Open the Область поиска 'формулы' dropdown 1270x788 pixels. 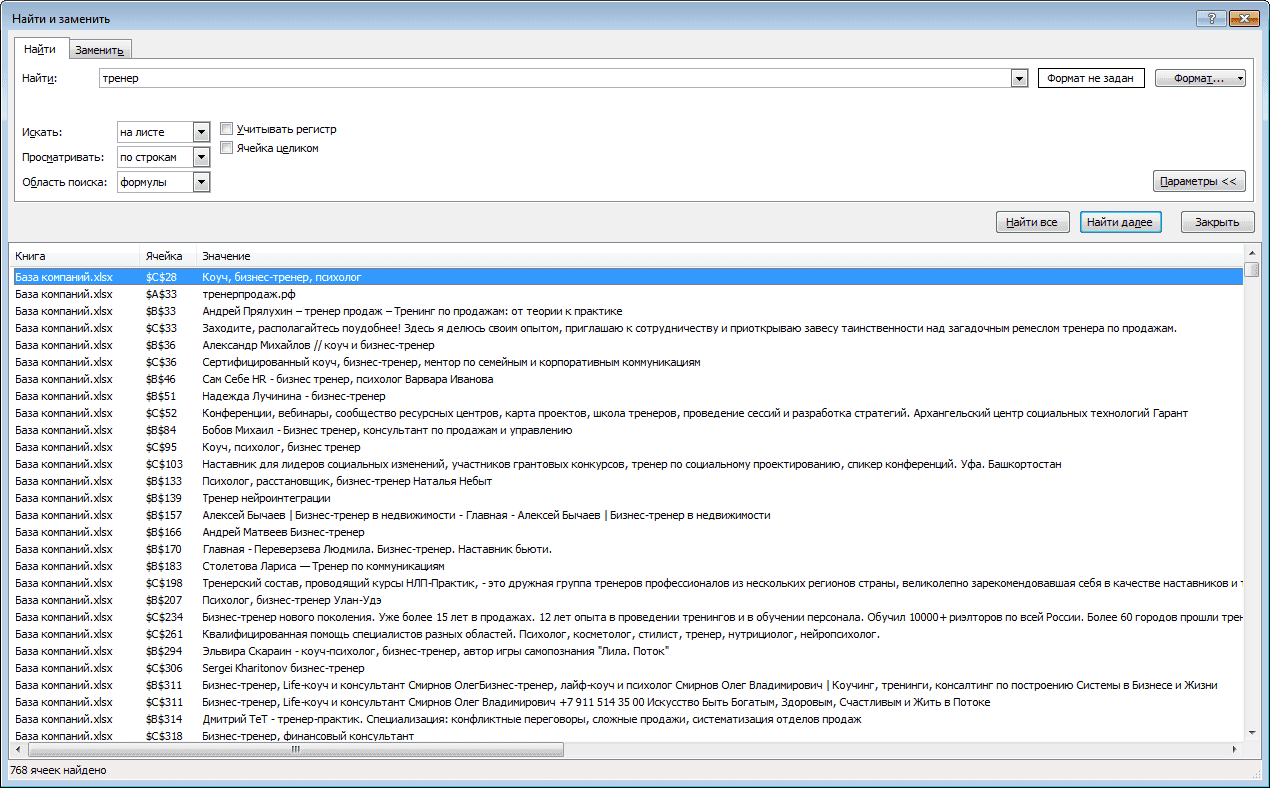201,182
